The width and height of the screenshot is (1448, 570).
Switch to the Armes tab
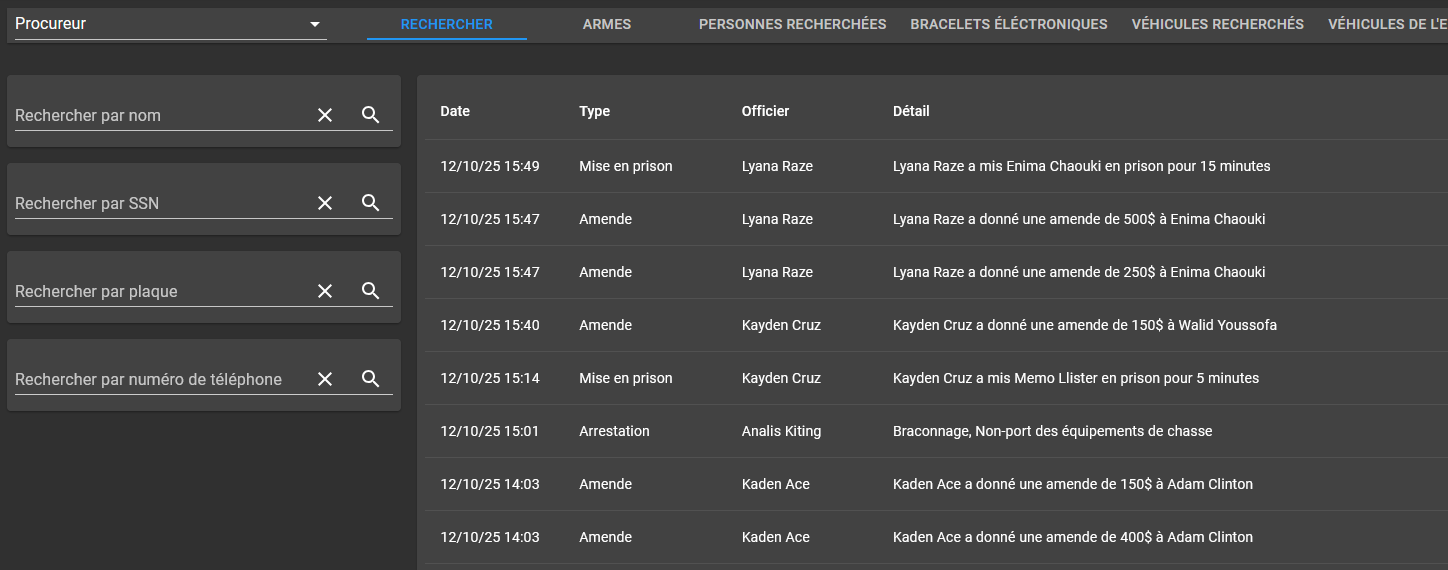point(607,24)
